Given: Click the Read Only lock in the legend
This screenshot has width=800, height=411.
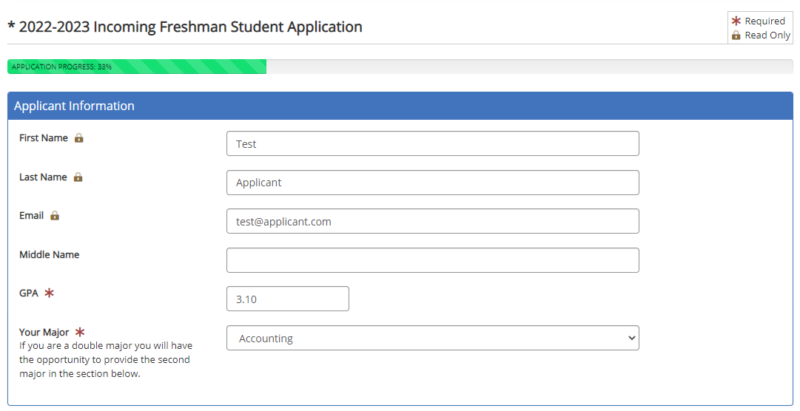Looking at the screenshot, I should tap(736, 35).
